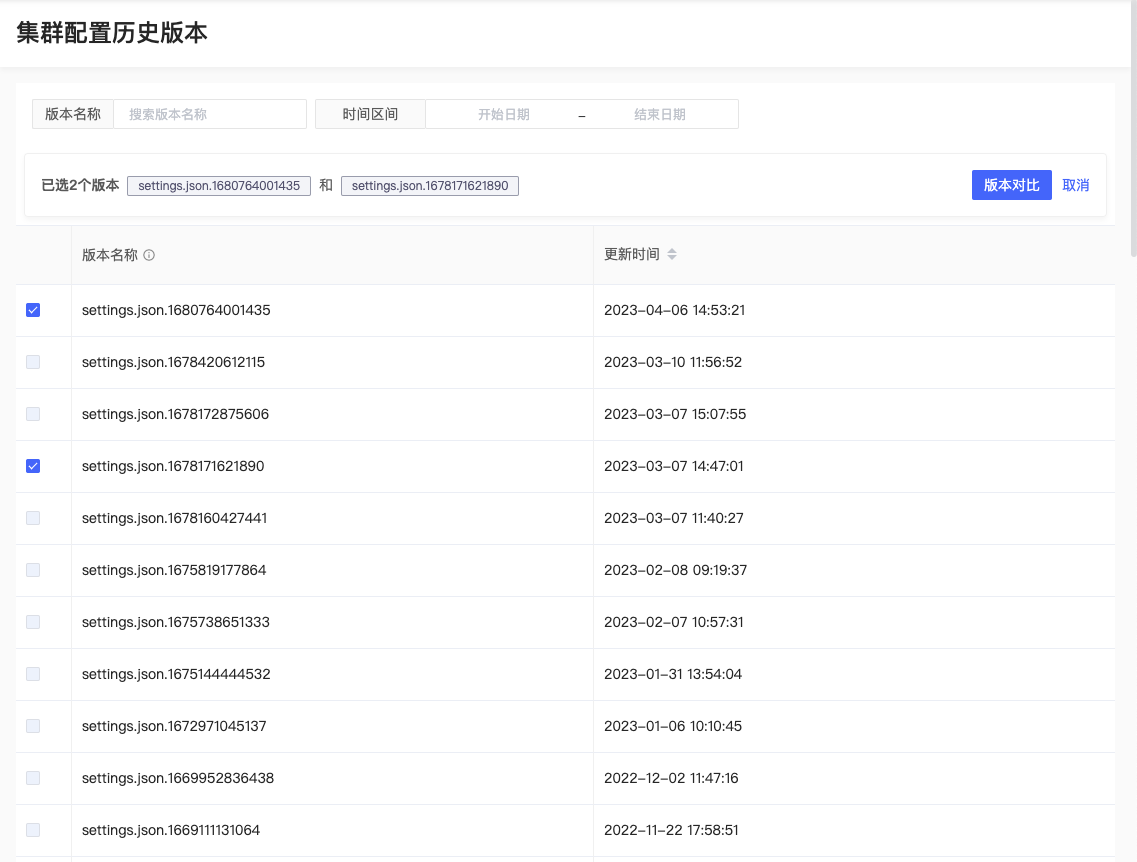Click timestamp 2023-02-07 10:57:31
The height and width of the screenshot is (862, 1137).
pos(674,622)
